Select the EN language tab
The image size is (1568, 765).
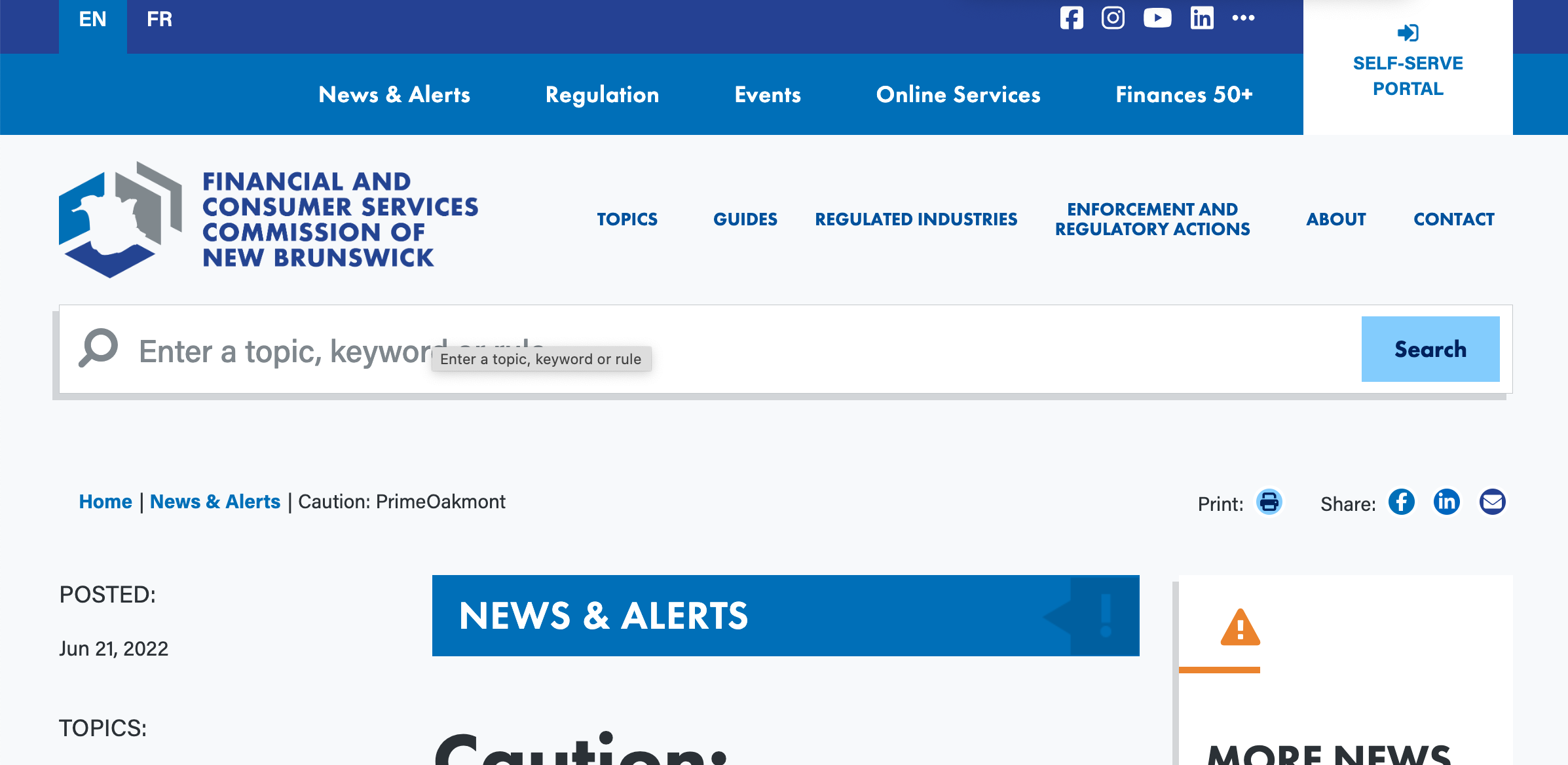point(92,20)
